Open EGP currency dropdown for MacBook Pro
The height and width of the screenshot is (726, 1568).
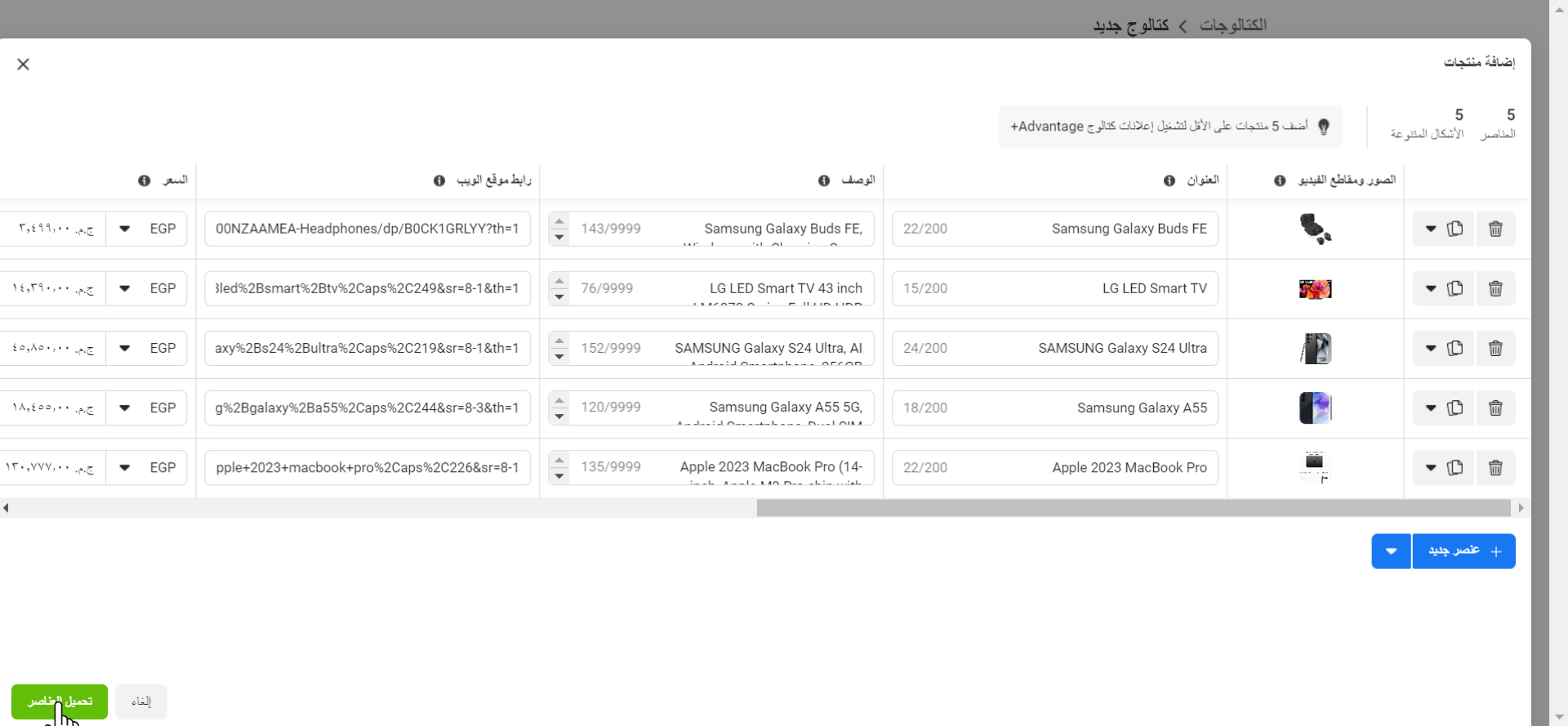point(147,467)
